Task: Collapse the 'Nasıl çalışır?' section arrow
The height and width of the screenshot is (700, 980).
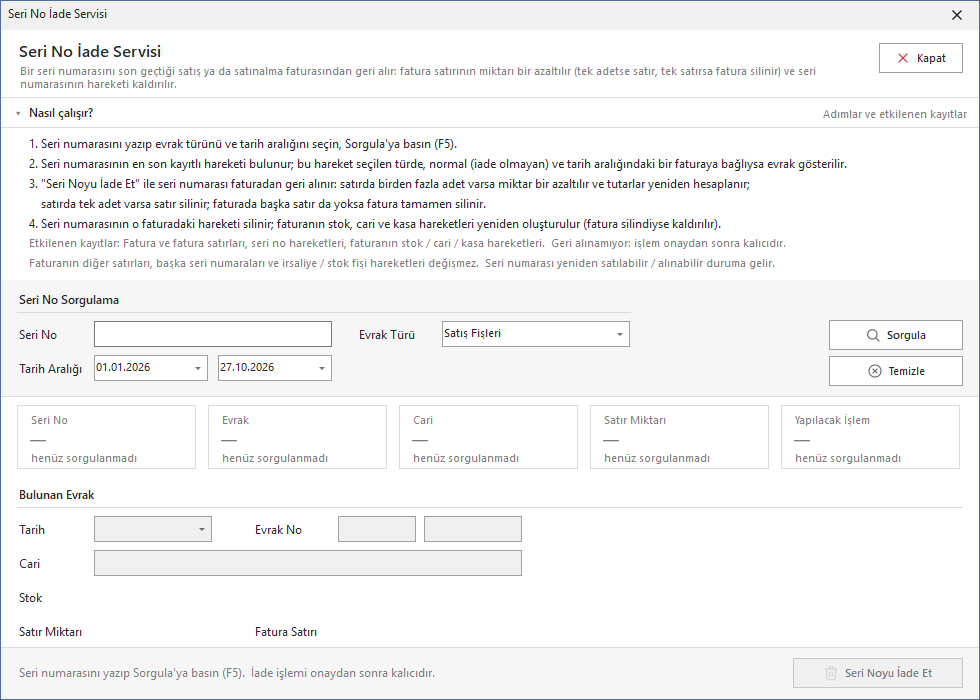Action: pos(18,113)
